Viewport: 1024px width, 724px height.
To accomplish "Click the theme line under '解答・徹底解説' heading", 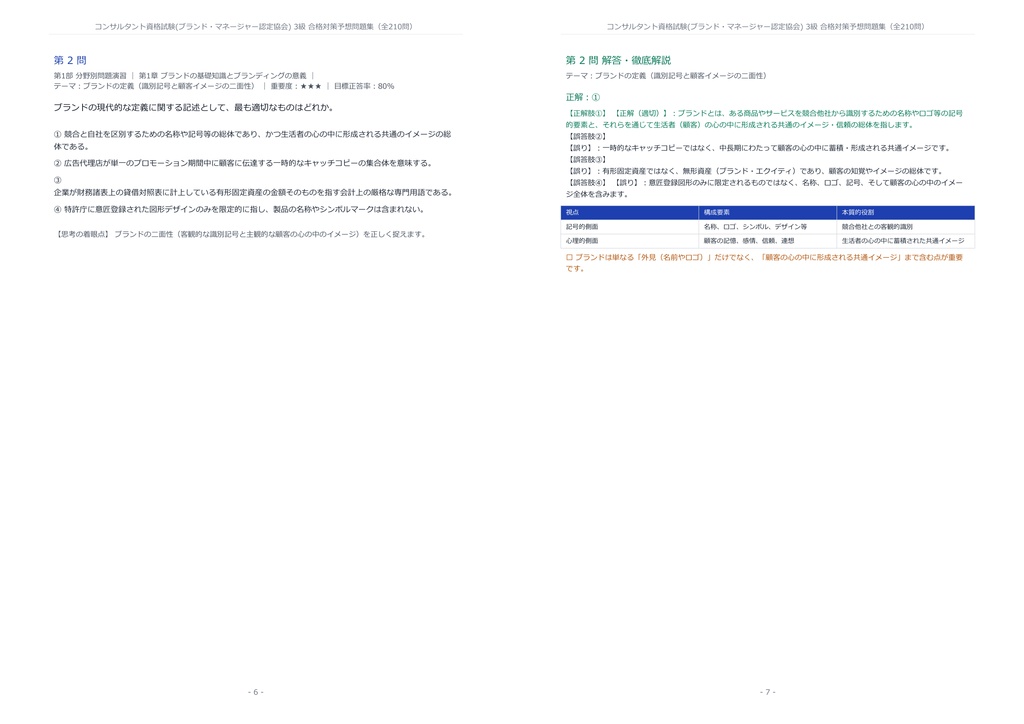I will (666, 76).
